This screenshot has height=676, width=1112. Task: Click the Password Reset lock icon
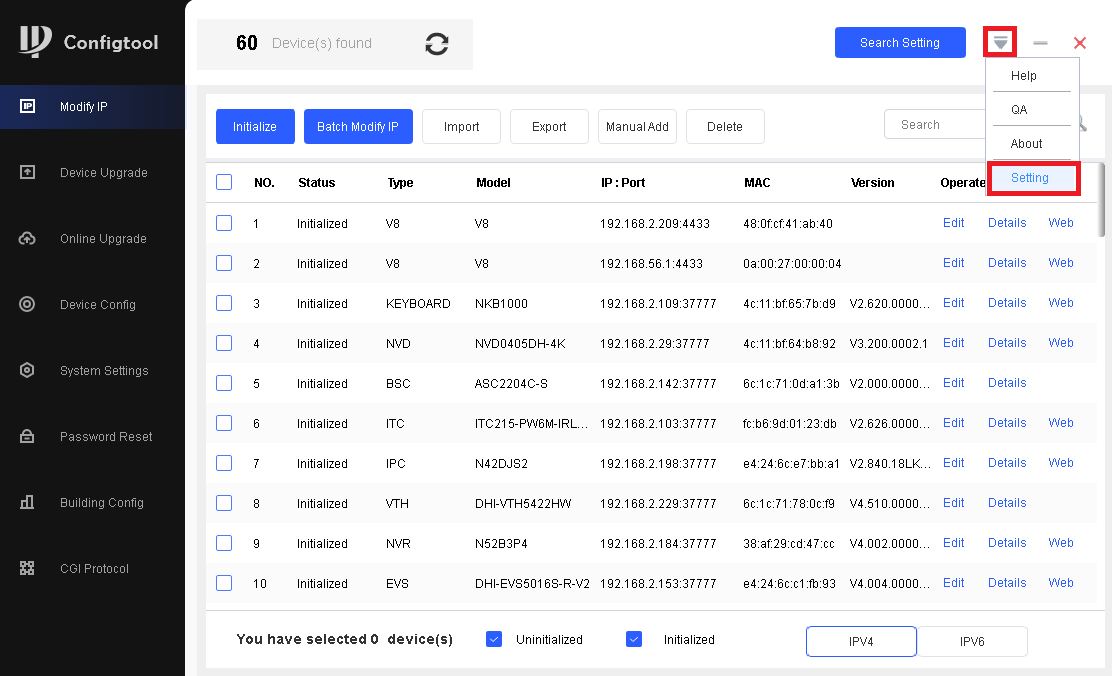[28, 437]
